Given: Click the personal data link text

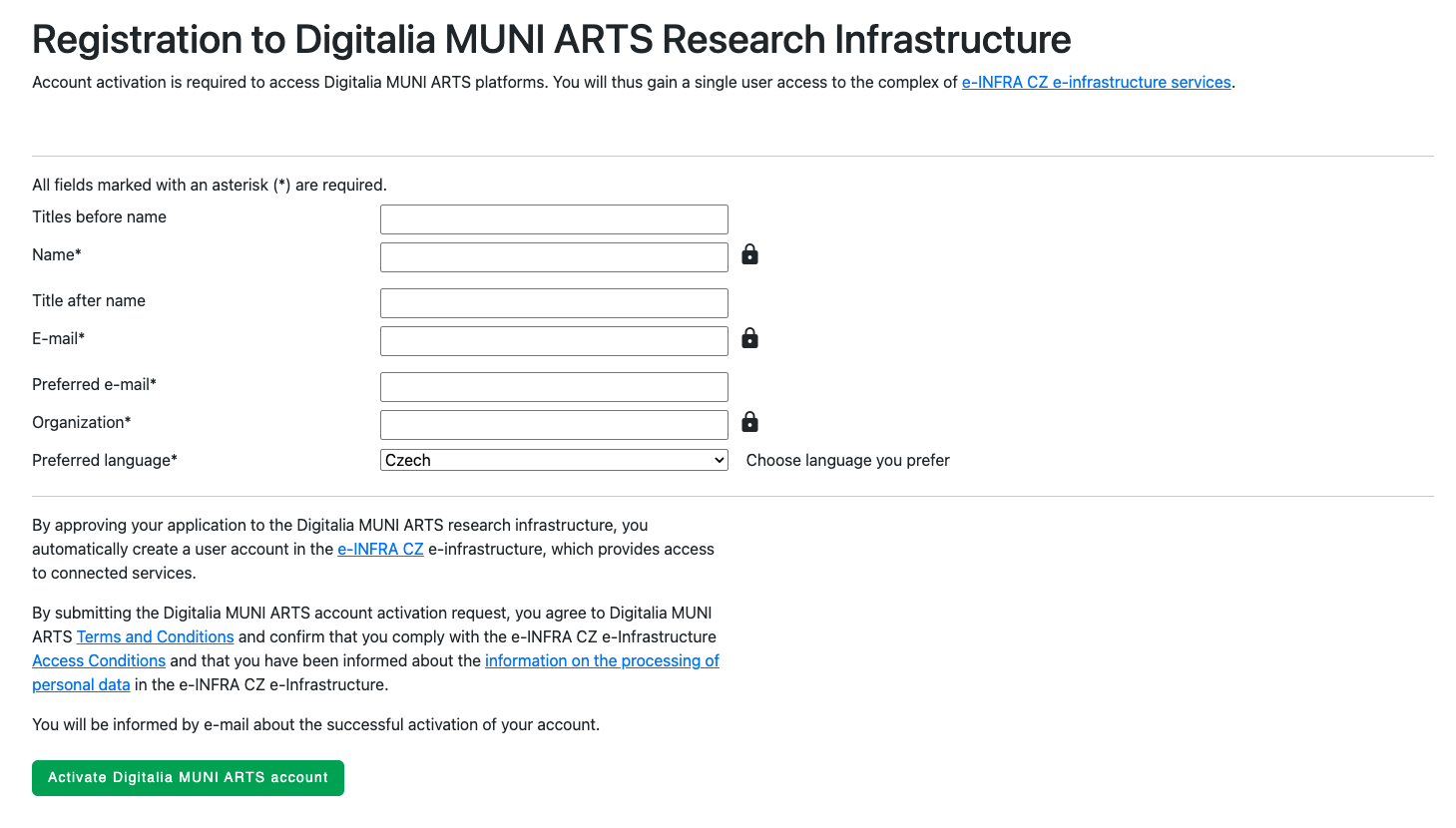Looking at the screenshot, I should tap(81, 685).
